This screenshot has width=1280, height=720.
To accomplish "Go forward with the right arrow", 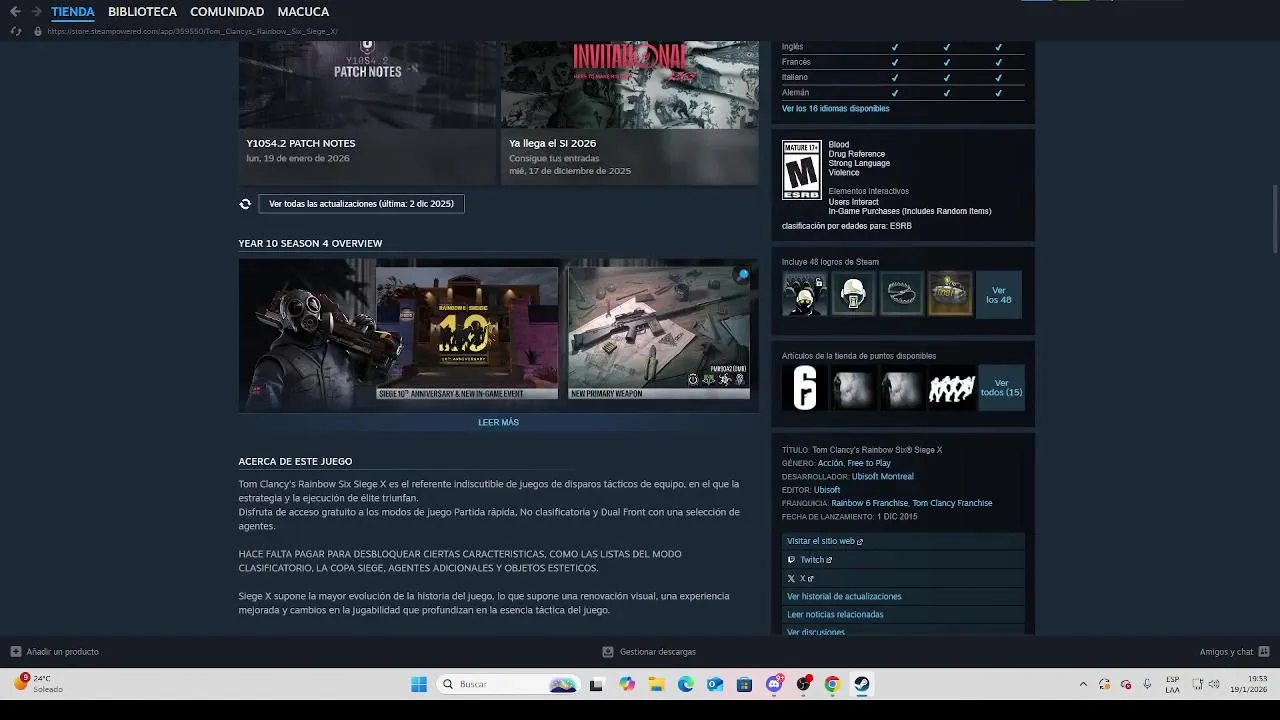I will (37, 12).
